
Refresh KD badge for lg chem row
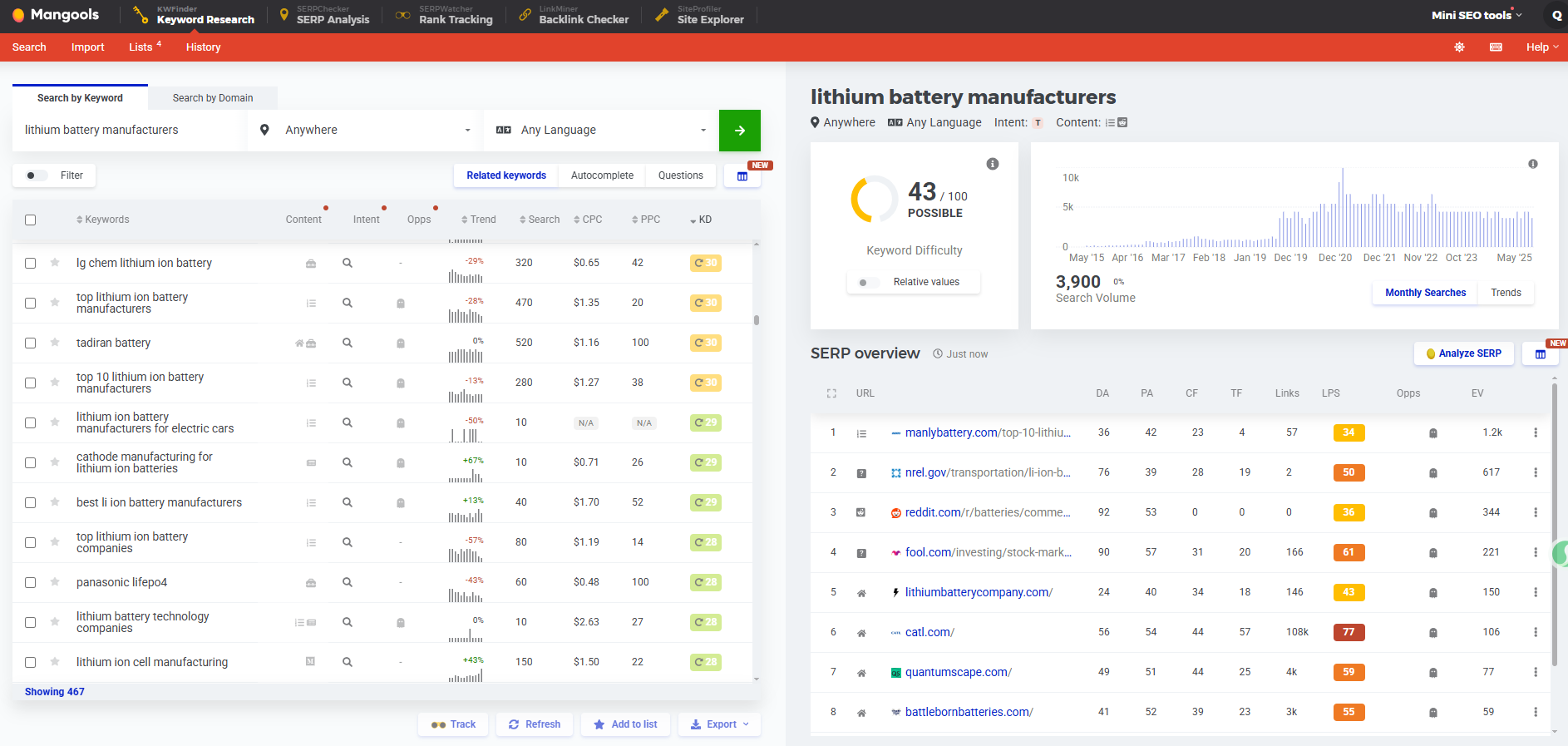[x=706, y=263]
